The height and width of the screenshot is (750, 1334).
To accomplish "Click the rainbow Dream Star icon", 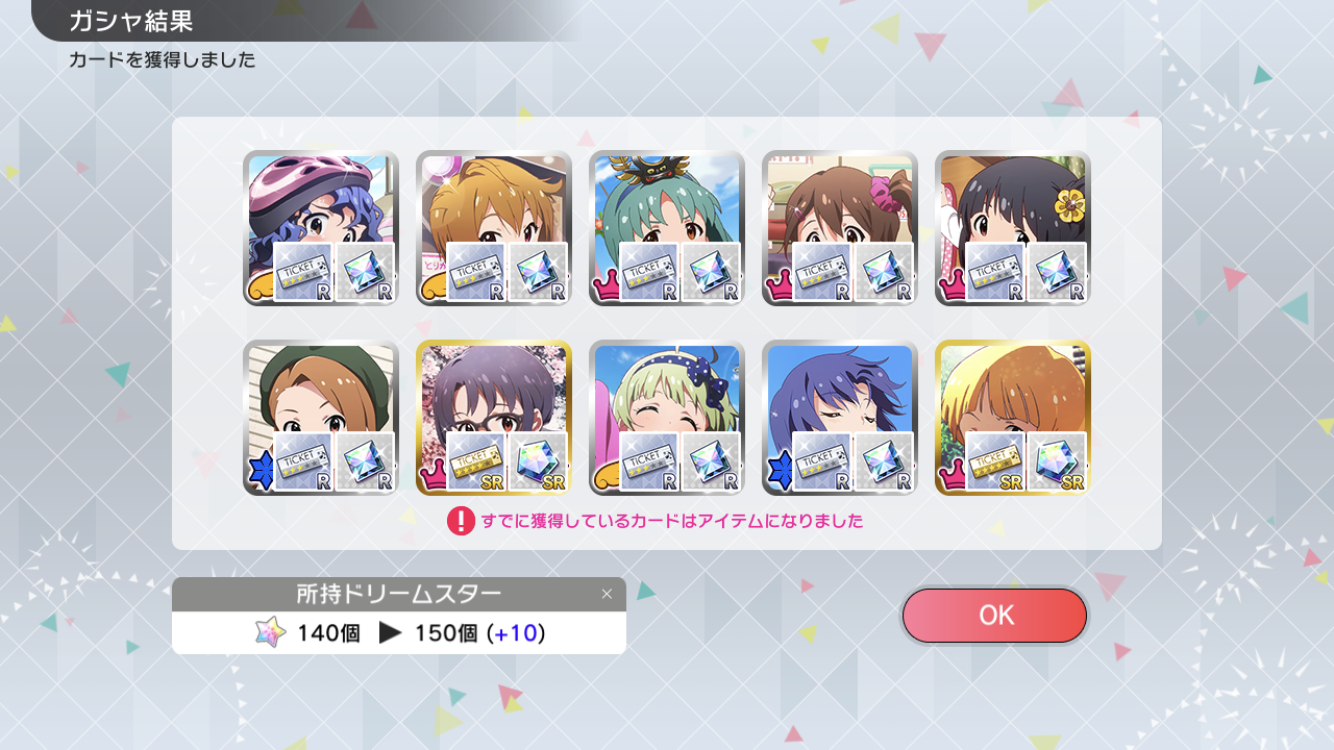I will tap(270, 633).
